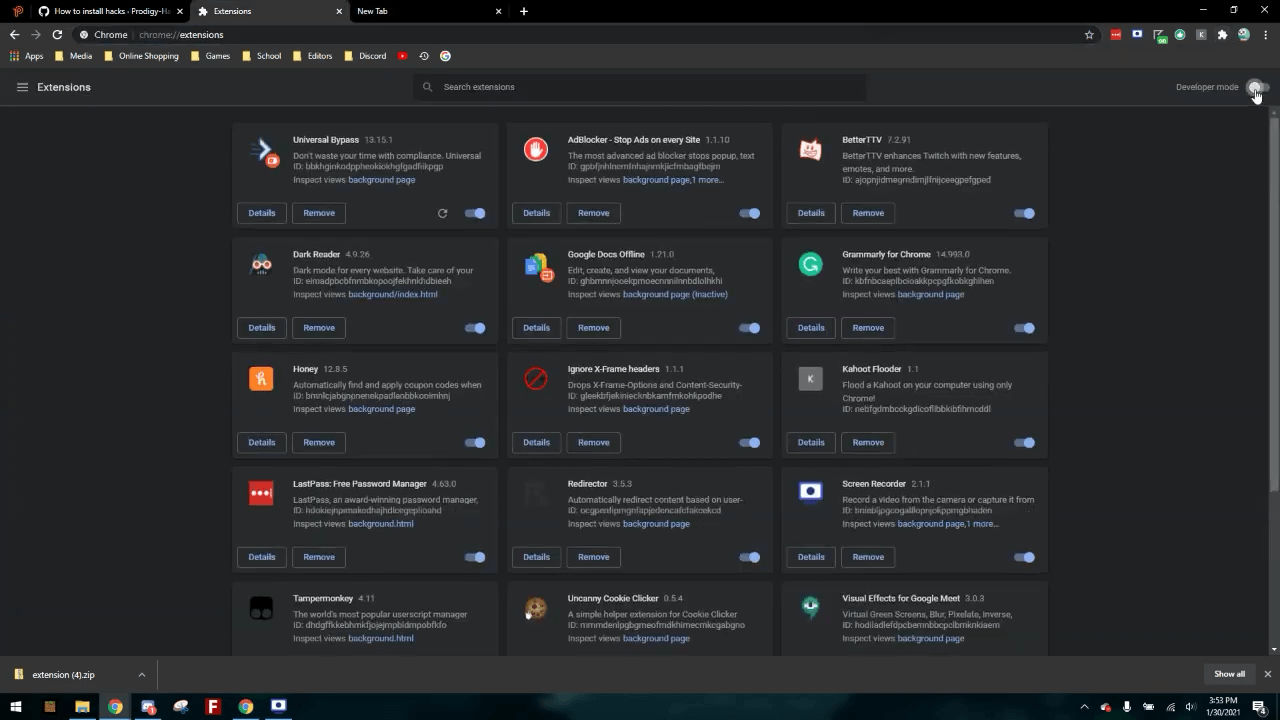Expand options for extension (4).zip download
Screen dimensions: 1280x720
(141, 674)
